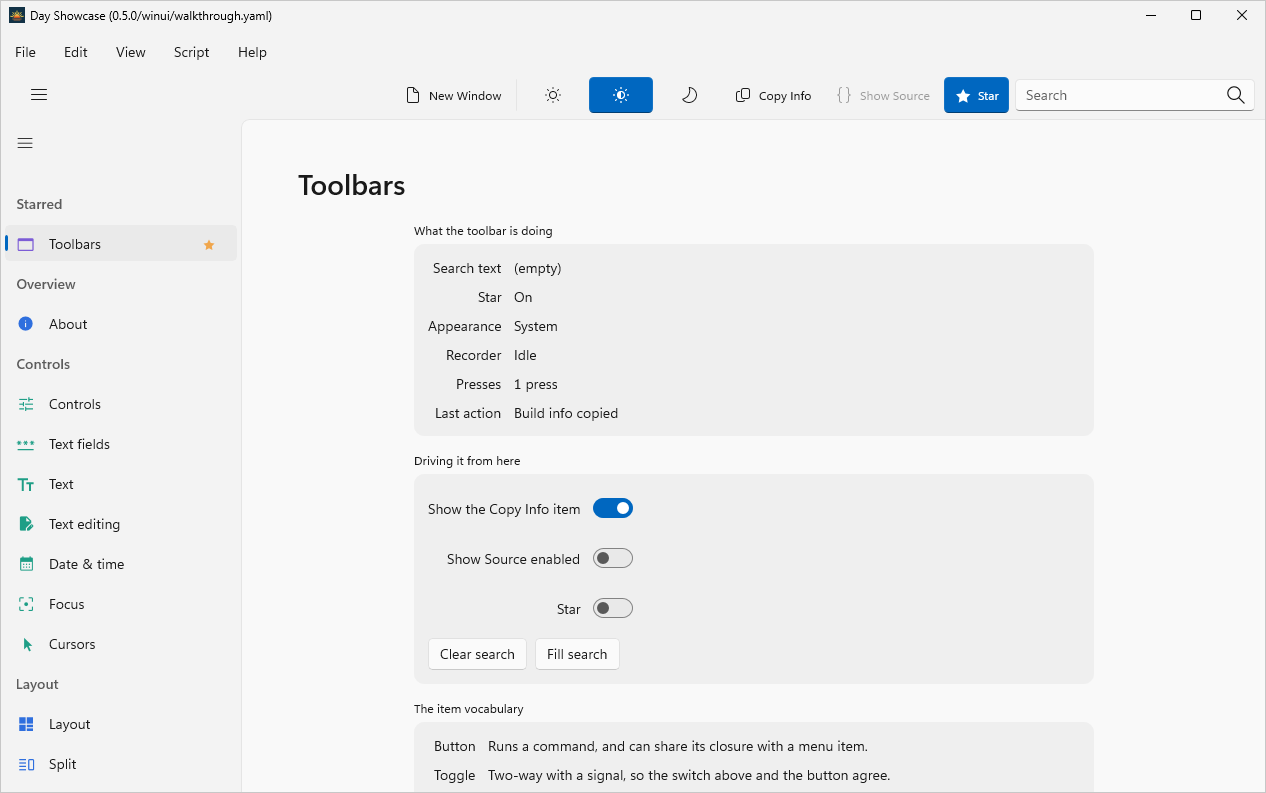Screen dimensions: 1266x793
Task: Click the Show Source toolbar item
Action: [x=883, y=95]
